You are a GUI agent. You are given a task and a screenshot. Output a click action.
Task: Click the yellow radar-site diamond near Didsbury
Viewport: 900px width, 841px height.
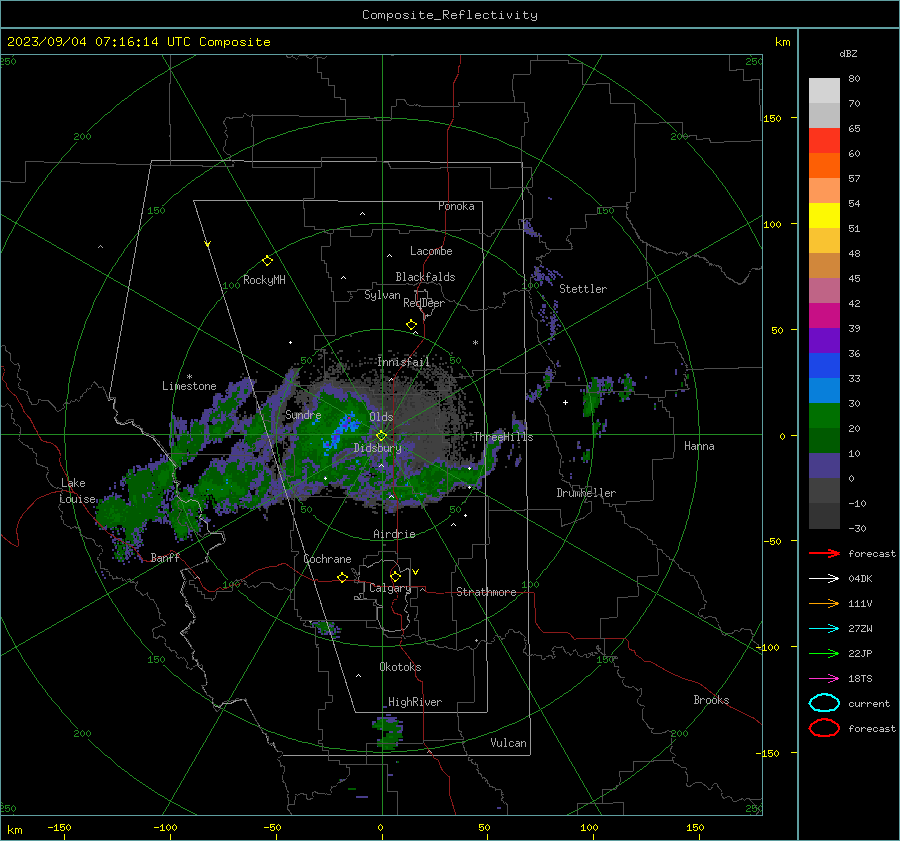point(381,436)
